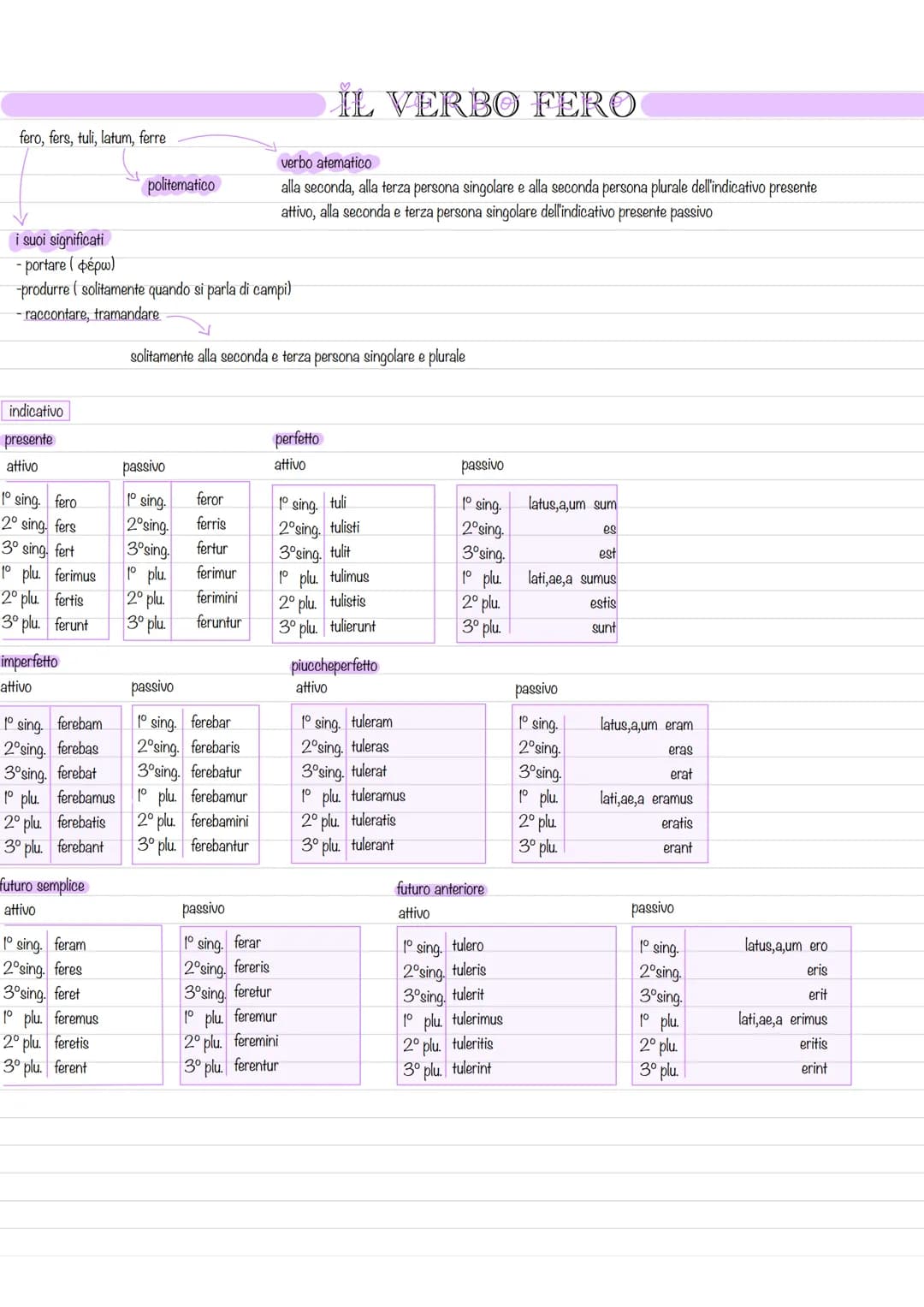Select the 'piuccheperfetto' heading
The height and width of the screenshot is (1307, 924).
(335, 666)
